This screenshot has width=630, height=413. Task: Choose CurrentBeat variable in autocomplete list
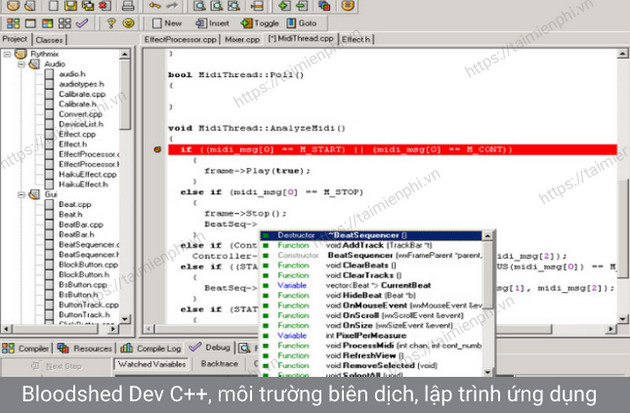[372, 285]
